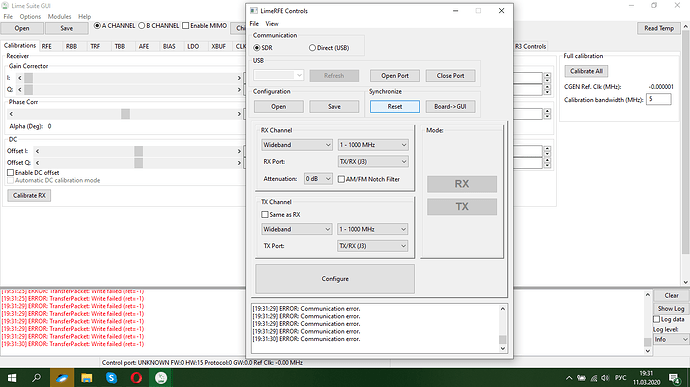690x387 pixels.
Task: Show hidden system tray icons
Action: pyautogui.click(x=569, y=378)
